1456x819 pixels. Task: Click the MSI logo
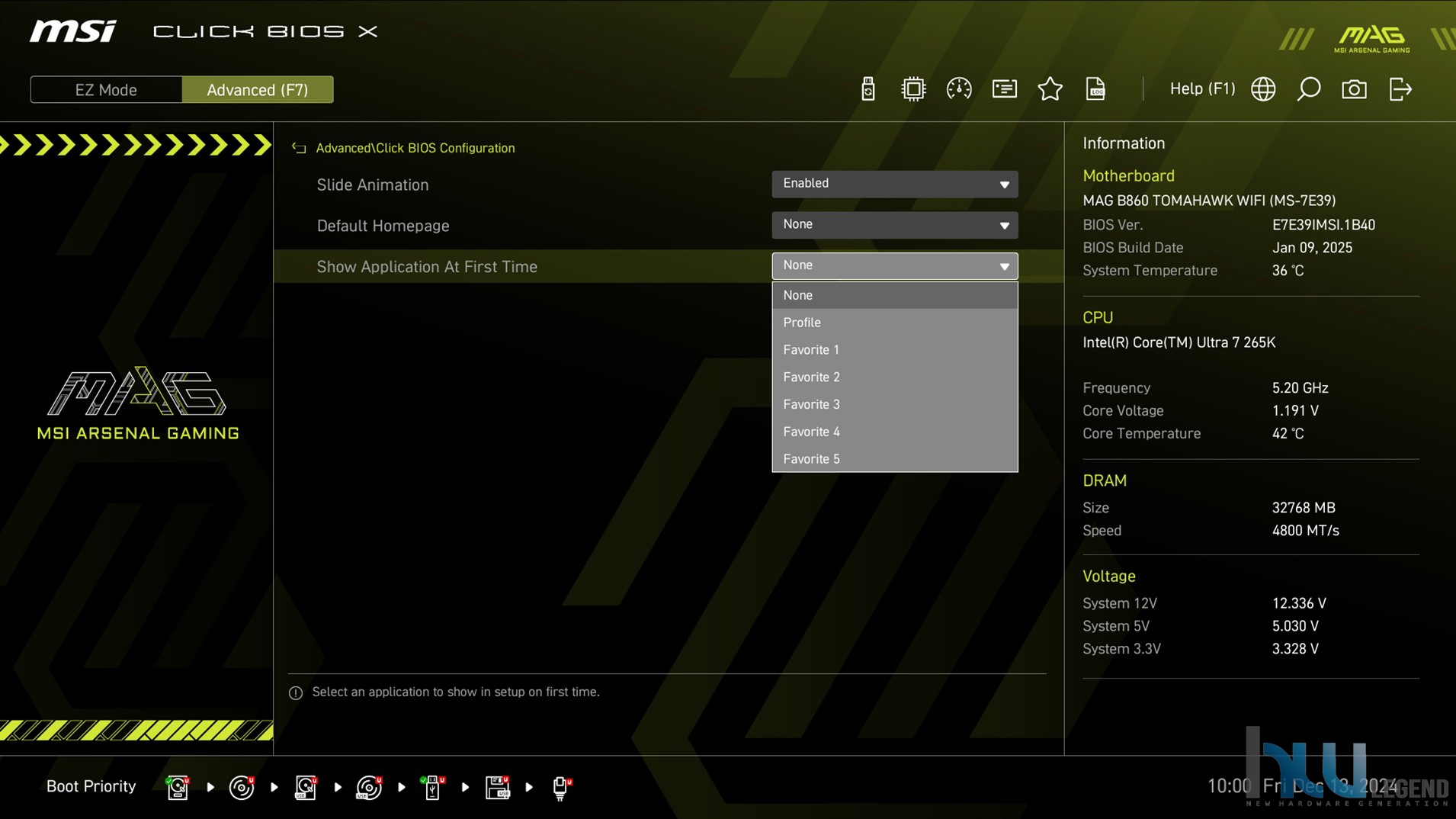[x=73, y=31]
